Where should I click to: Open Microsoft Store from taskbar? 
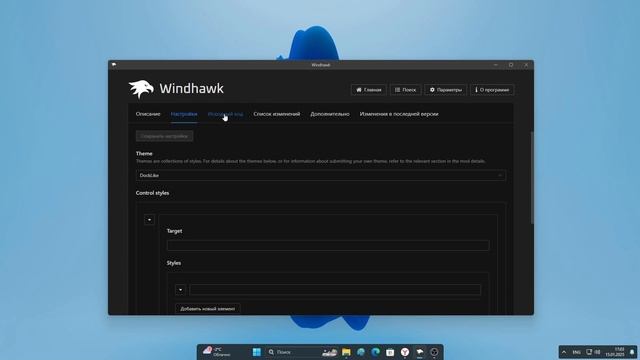point(390,352)
